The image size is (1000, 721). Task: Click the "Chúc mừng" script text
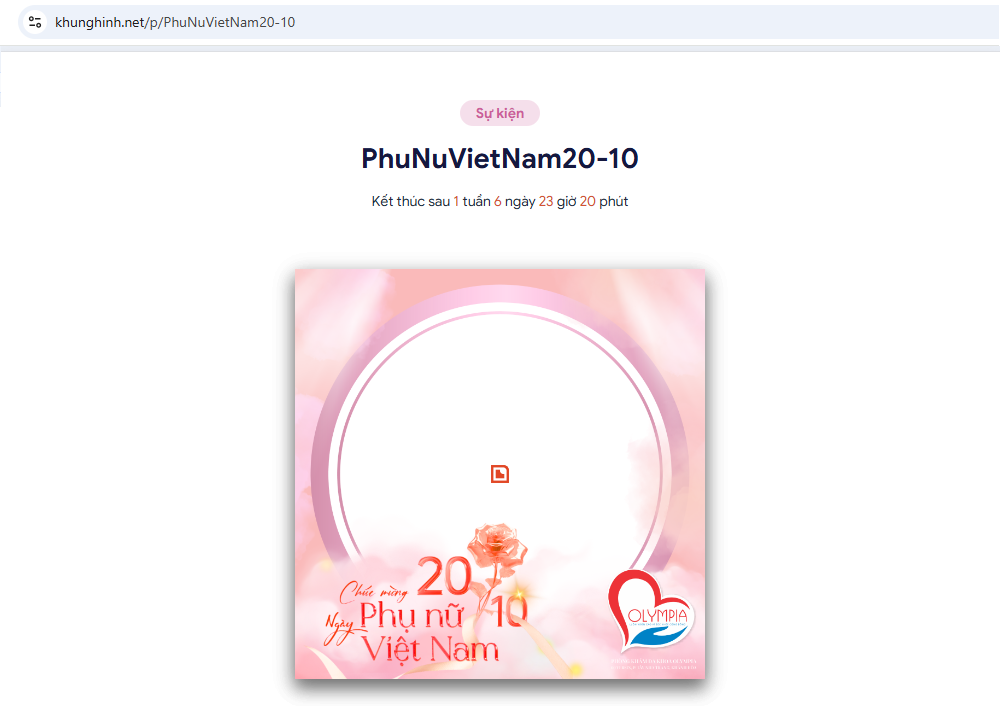point(374,592)
